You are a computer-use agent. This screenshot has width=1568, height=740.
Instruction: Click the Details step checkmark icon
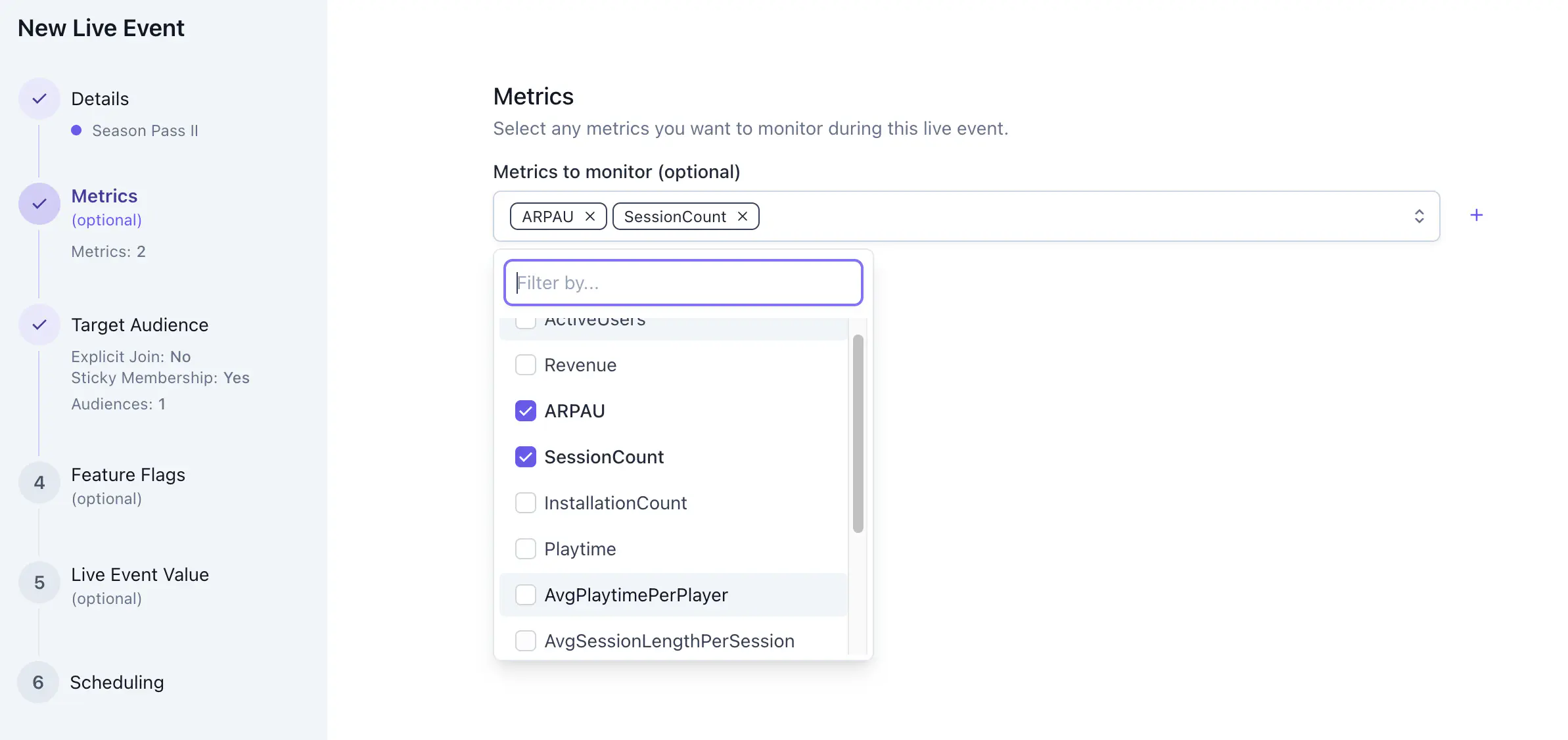39,99
